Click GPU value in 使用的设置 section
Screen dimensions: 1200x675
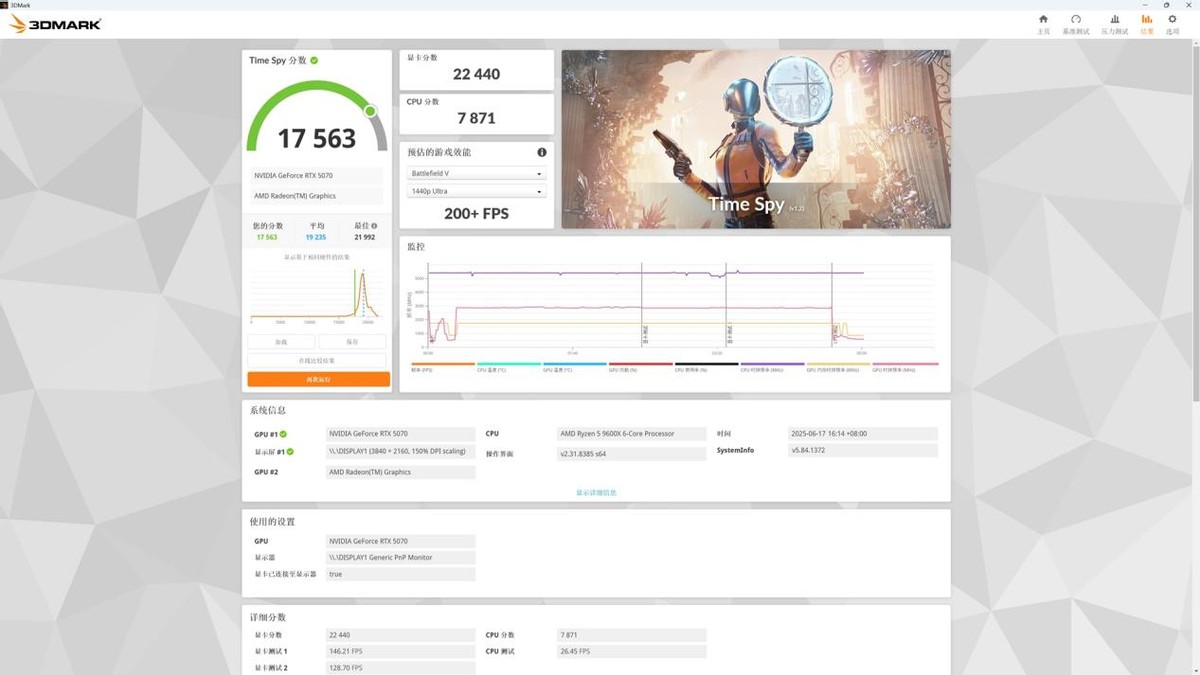(401, 541)
